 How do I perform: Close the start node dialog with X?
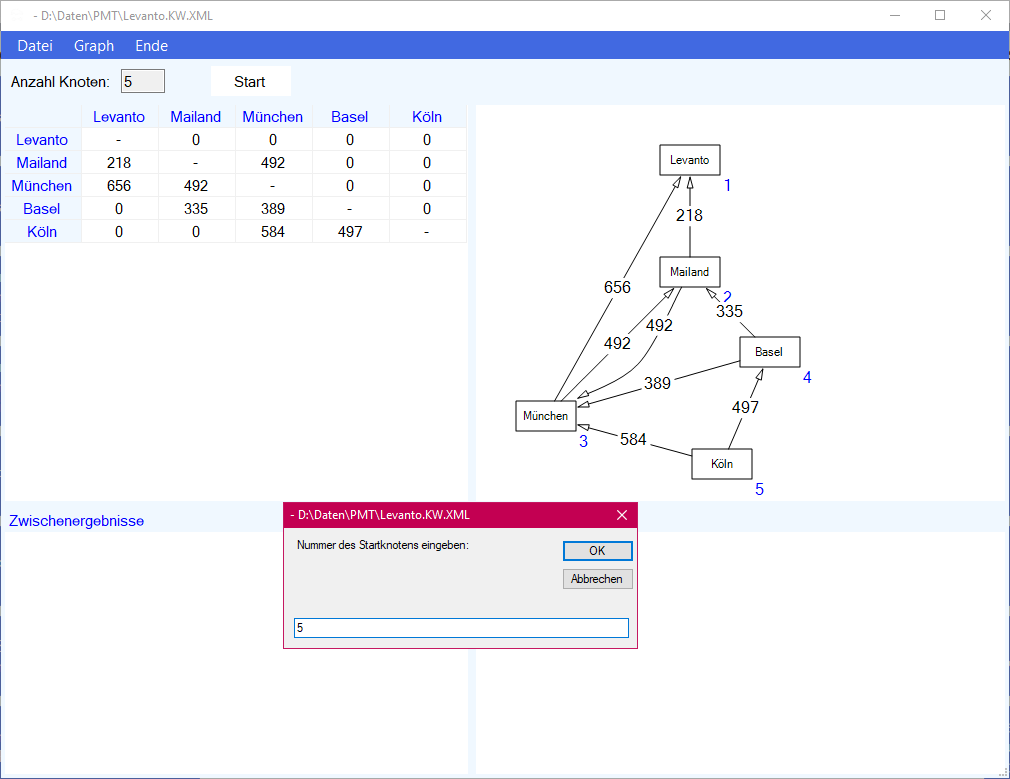[x=622, y=515]
